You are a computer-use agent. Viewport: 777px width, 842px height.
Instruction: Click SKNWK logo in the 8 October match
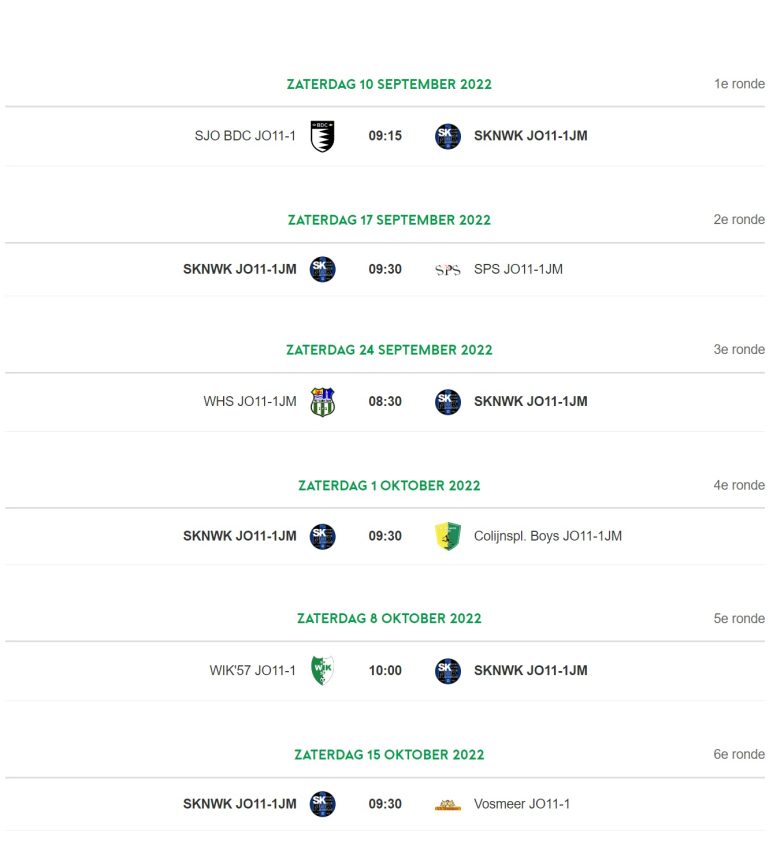pos(447,671)
